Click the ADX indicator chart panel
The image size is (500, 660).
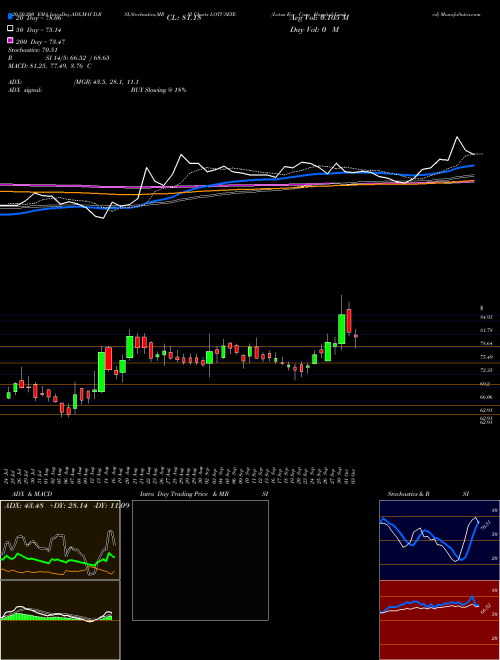(x=60, y=540)
